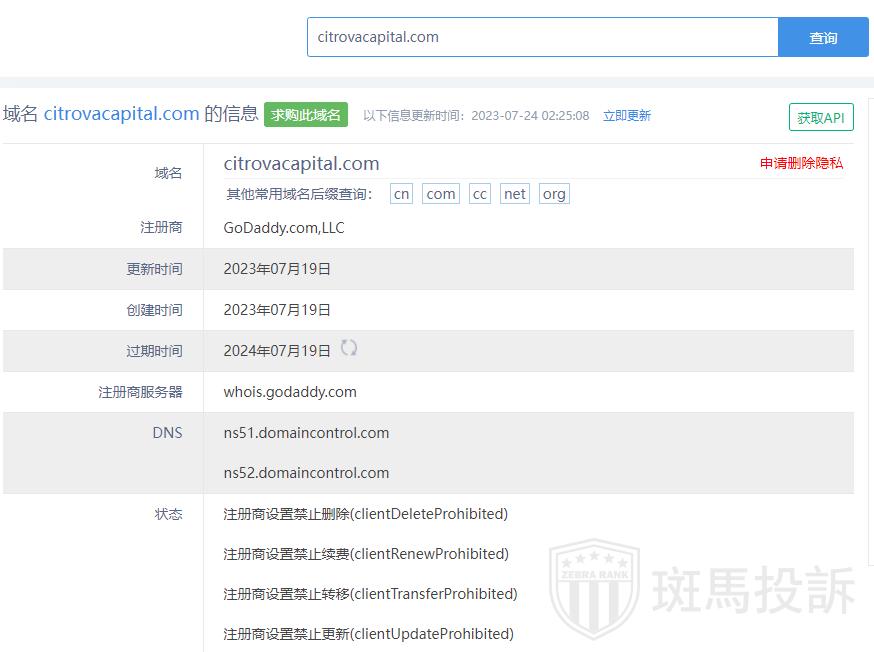Select the com domain suffix

(x=440, y=194)
